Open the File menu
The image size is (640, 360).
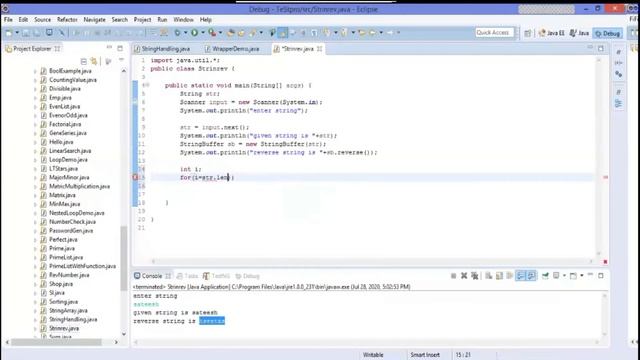click(x=8, y=19)
